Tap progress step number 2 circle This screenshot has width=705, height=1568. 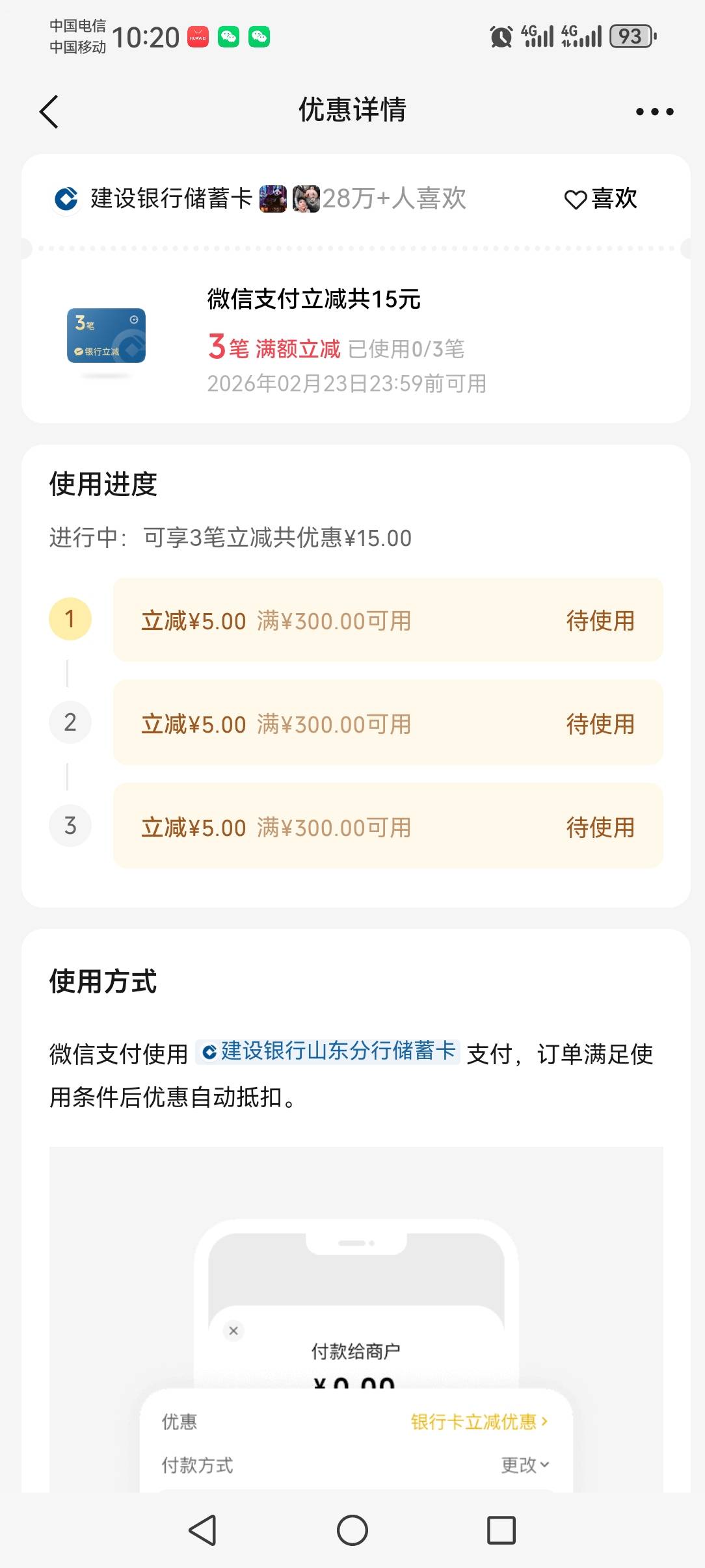pyautogui.click(x=70, y=722)
